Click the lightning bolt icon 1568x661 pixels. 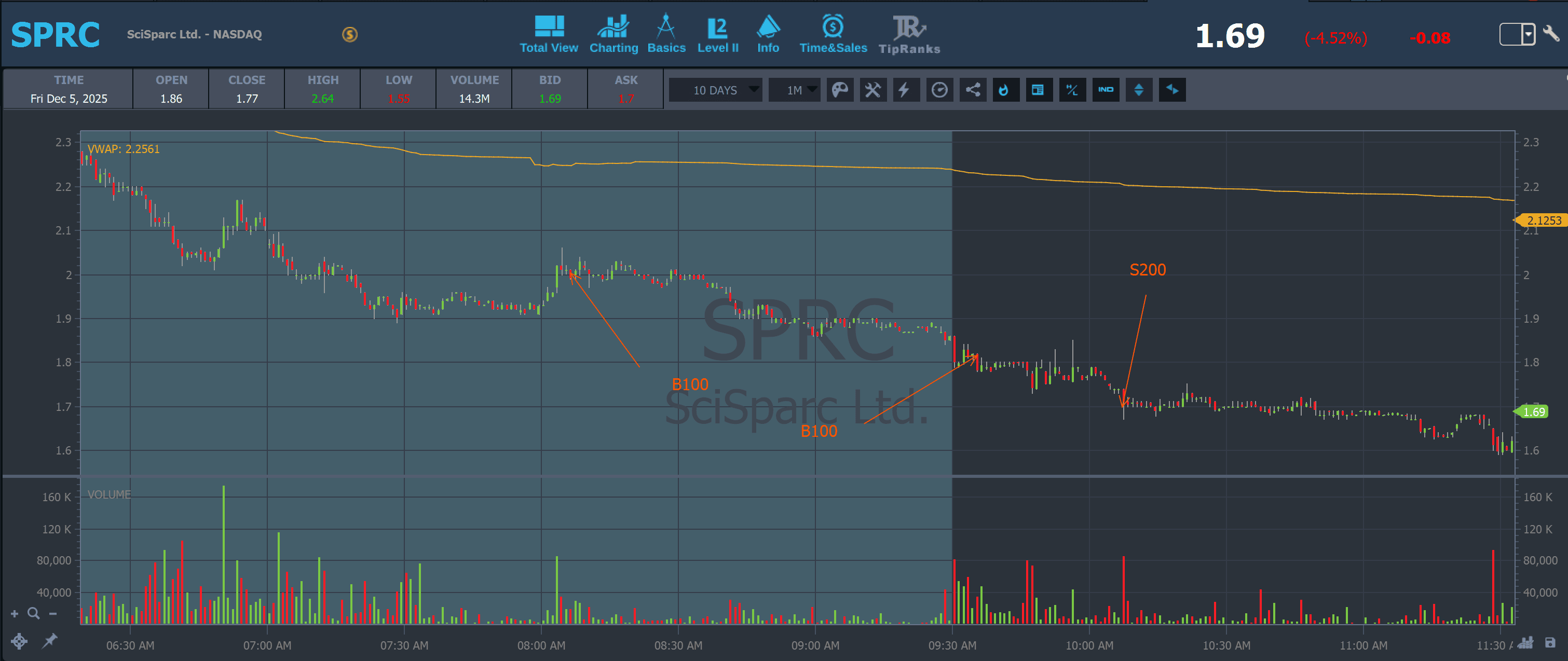(x=905, y=90)
